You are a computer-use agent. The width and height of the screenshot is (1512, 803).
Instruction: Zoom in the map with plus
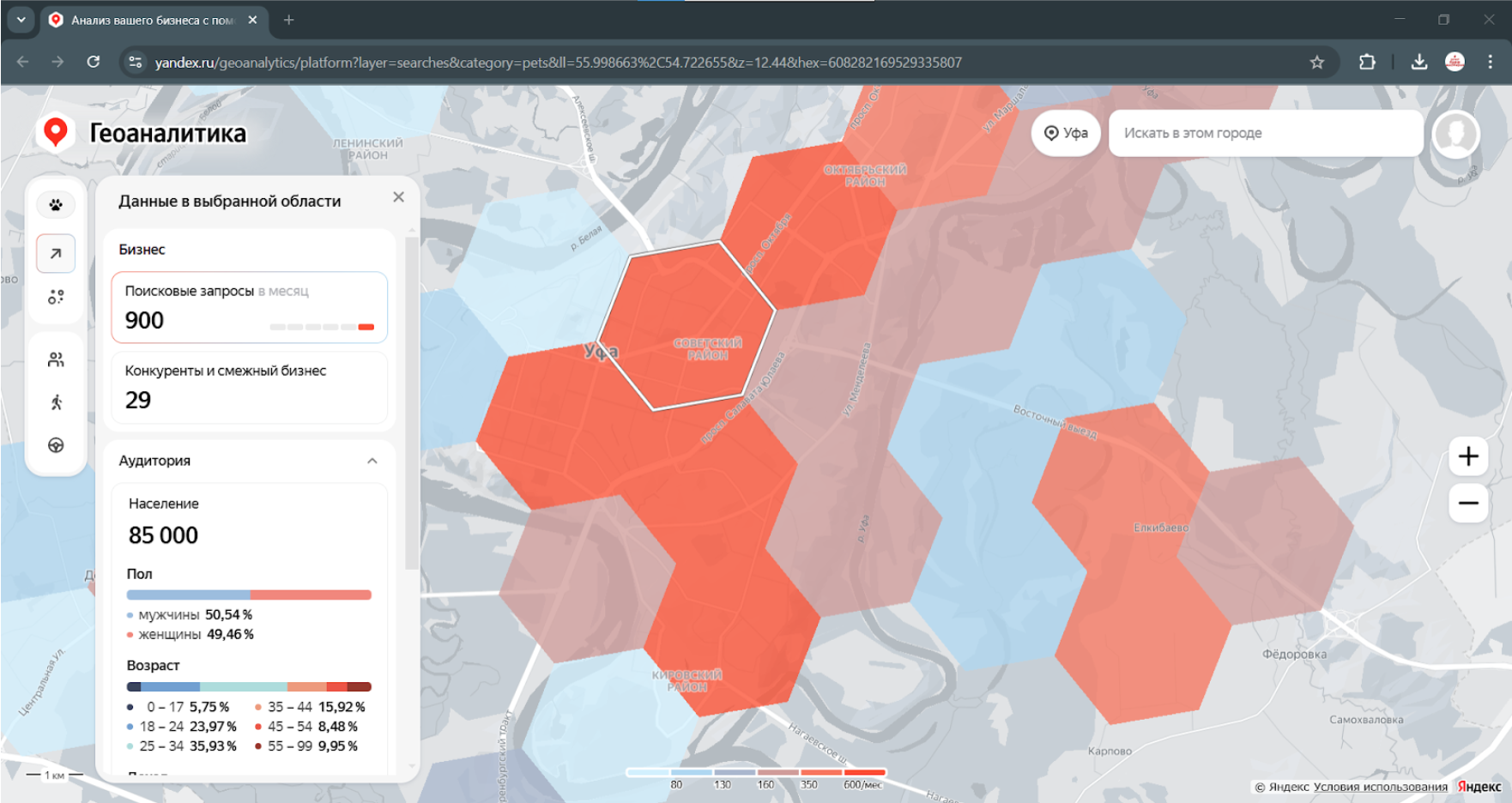1468,456
